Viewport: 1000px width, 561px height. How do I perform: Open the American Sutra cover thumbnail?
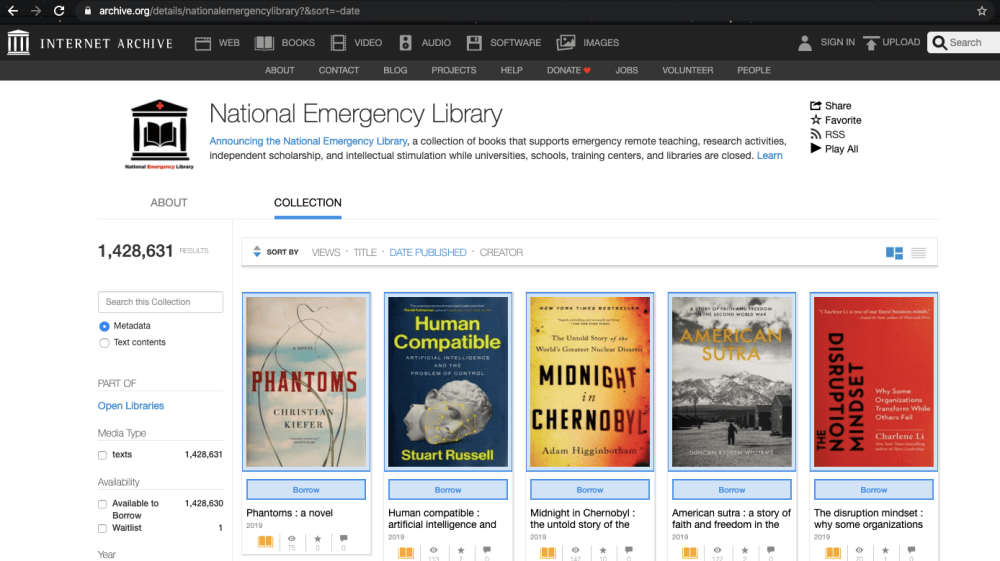click(x=732, y=382)
